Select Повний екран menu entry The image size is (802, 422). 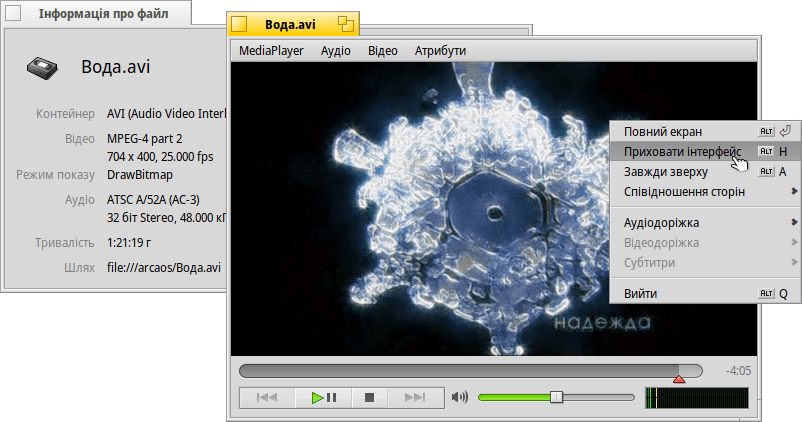pyautogui.click(x=705, y=131)
